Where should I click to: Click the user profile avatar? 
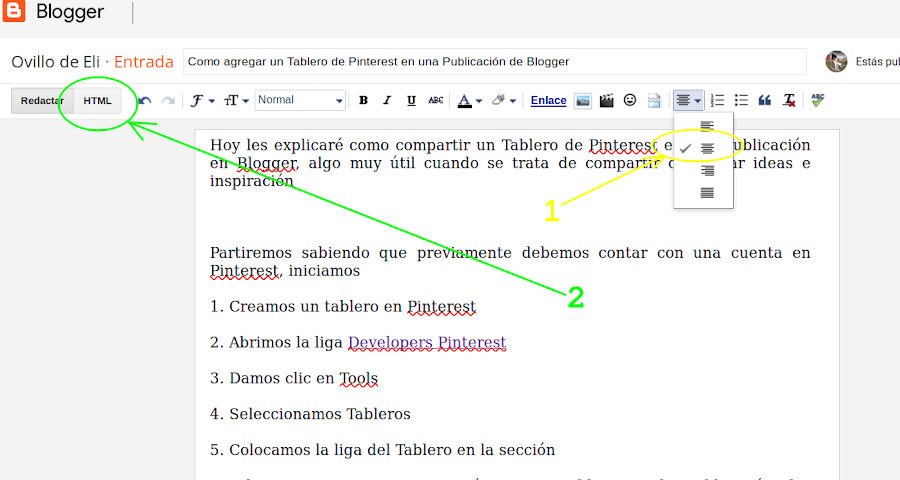836,61
